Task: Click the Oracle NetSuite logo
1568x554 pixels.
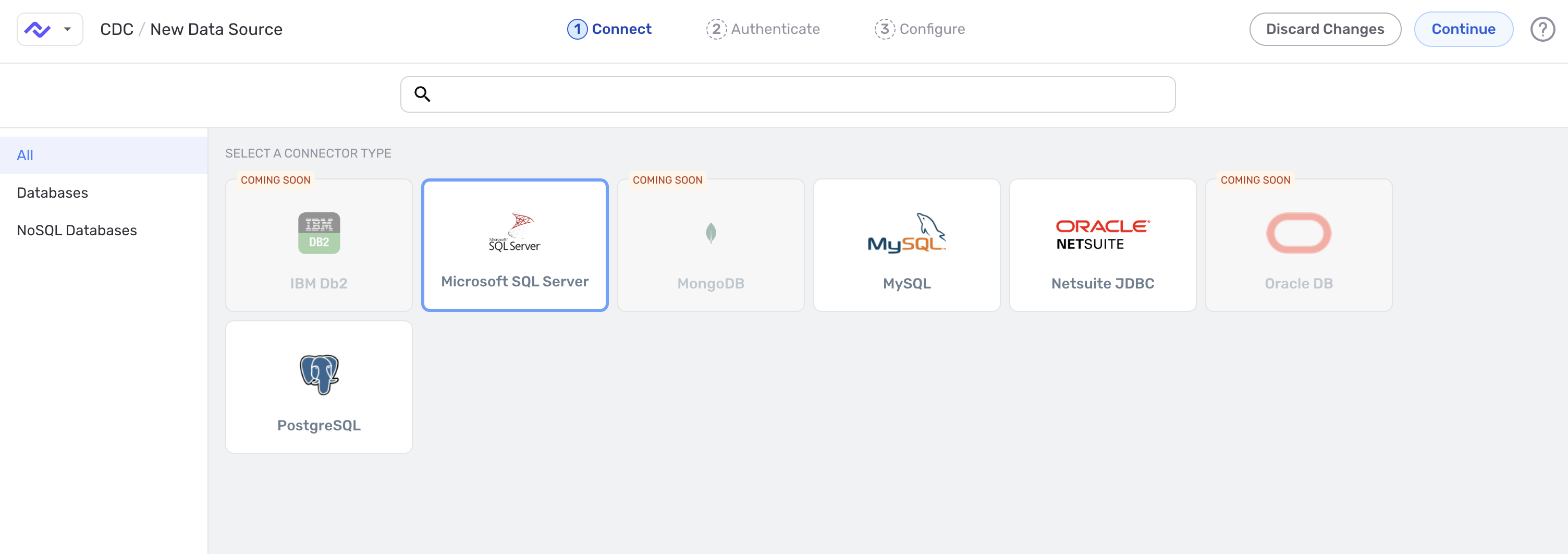Action: click(x=1103, y=235)
